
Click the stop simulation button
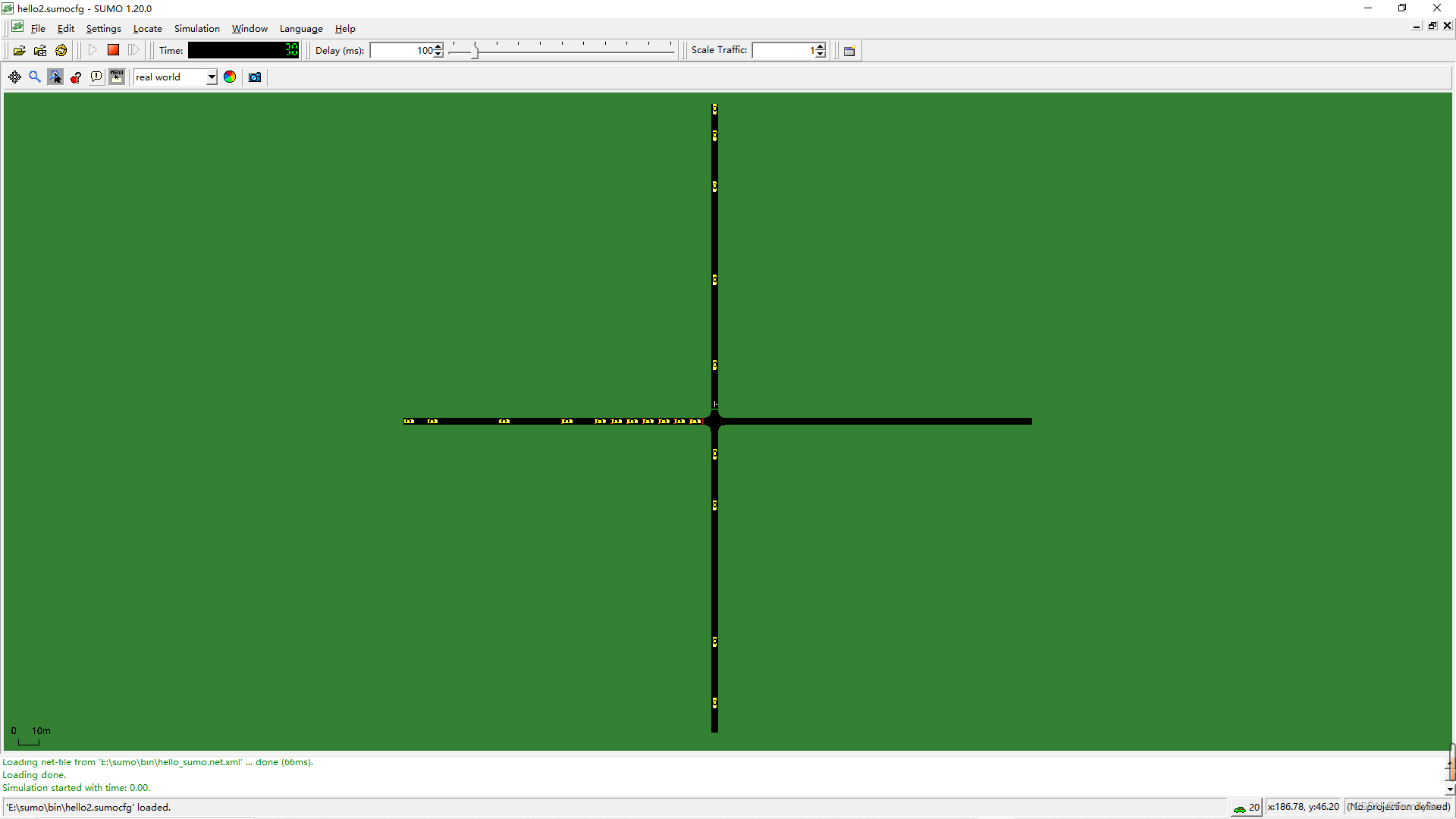[113, 50]
